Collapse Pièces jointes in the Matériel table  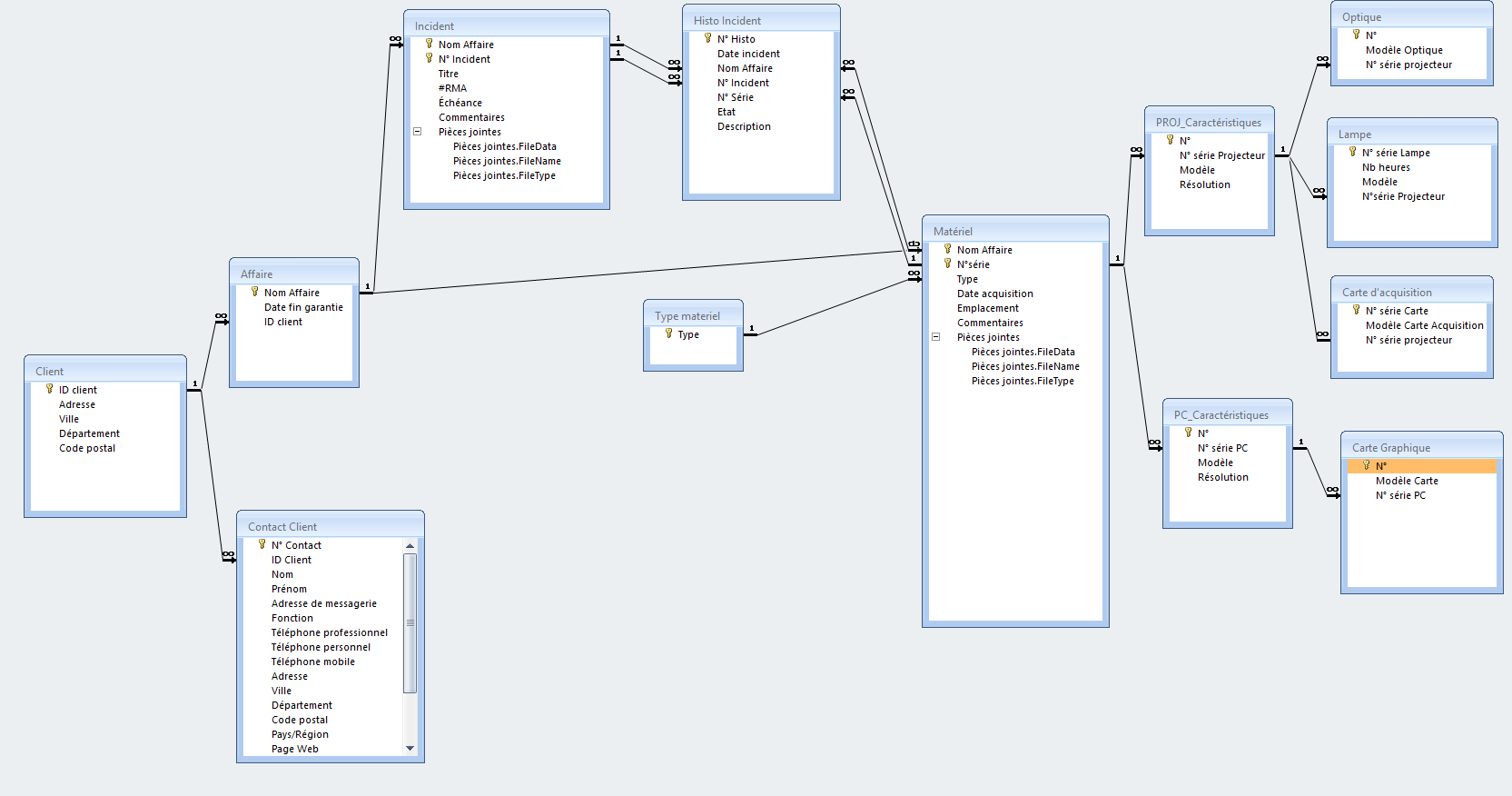[x=936, y=337]
